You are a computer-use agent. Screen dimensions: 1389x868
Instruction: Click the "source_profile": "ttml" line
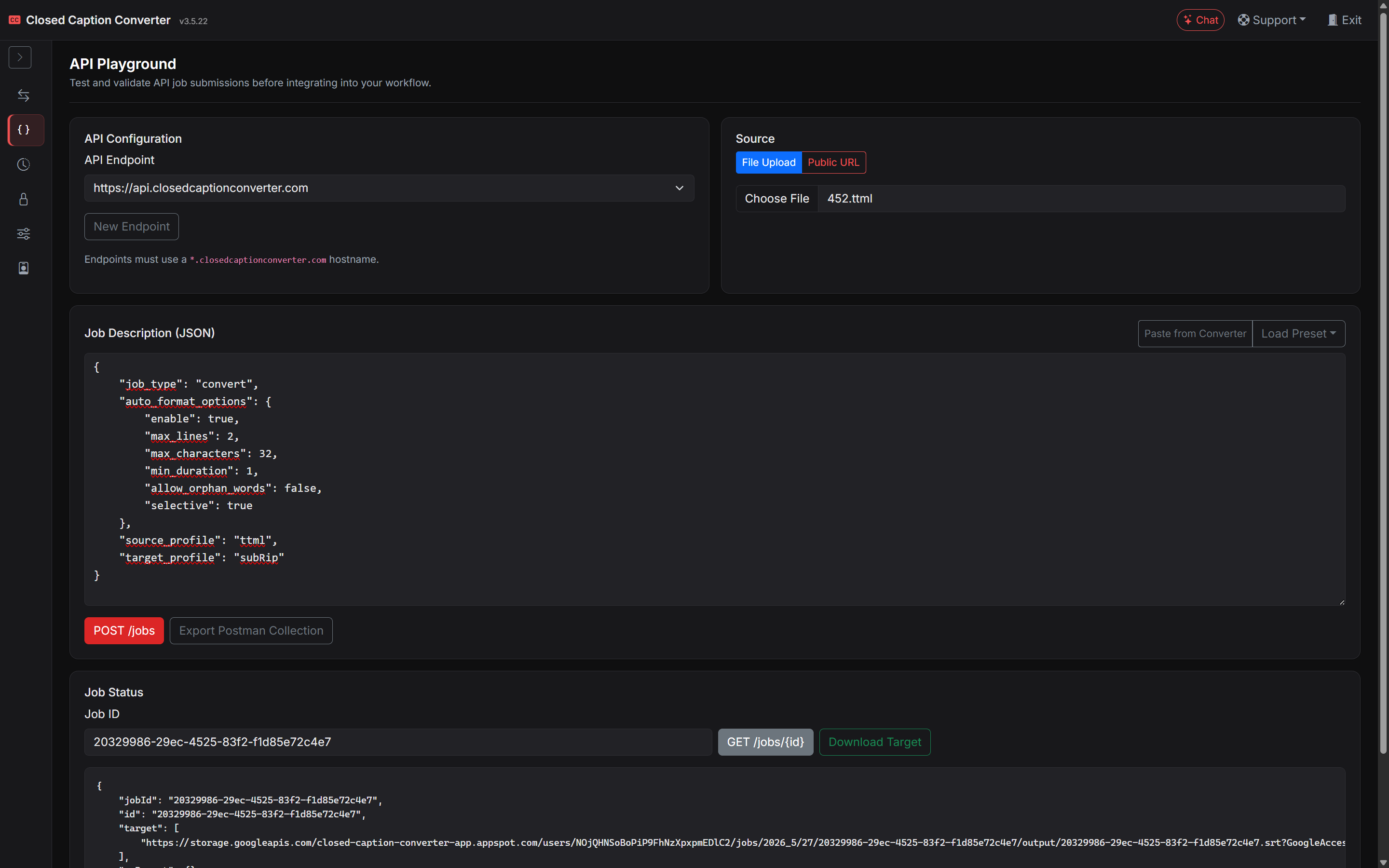click(x=198, y=541)
